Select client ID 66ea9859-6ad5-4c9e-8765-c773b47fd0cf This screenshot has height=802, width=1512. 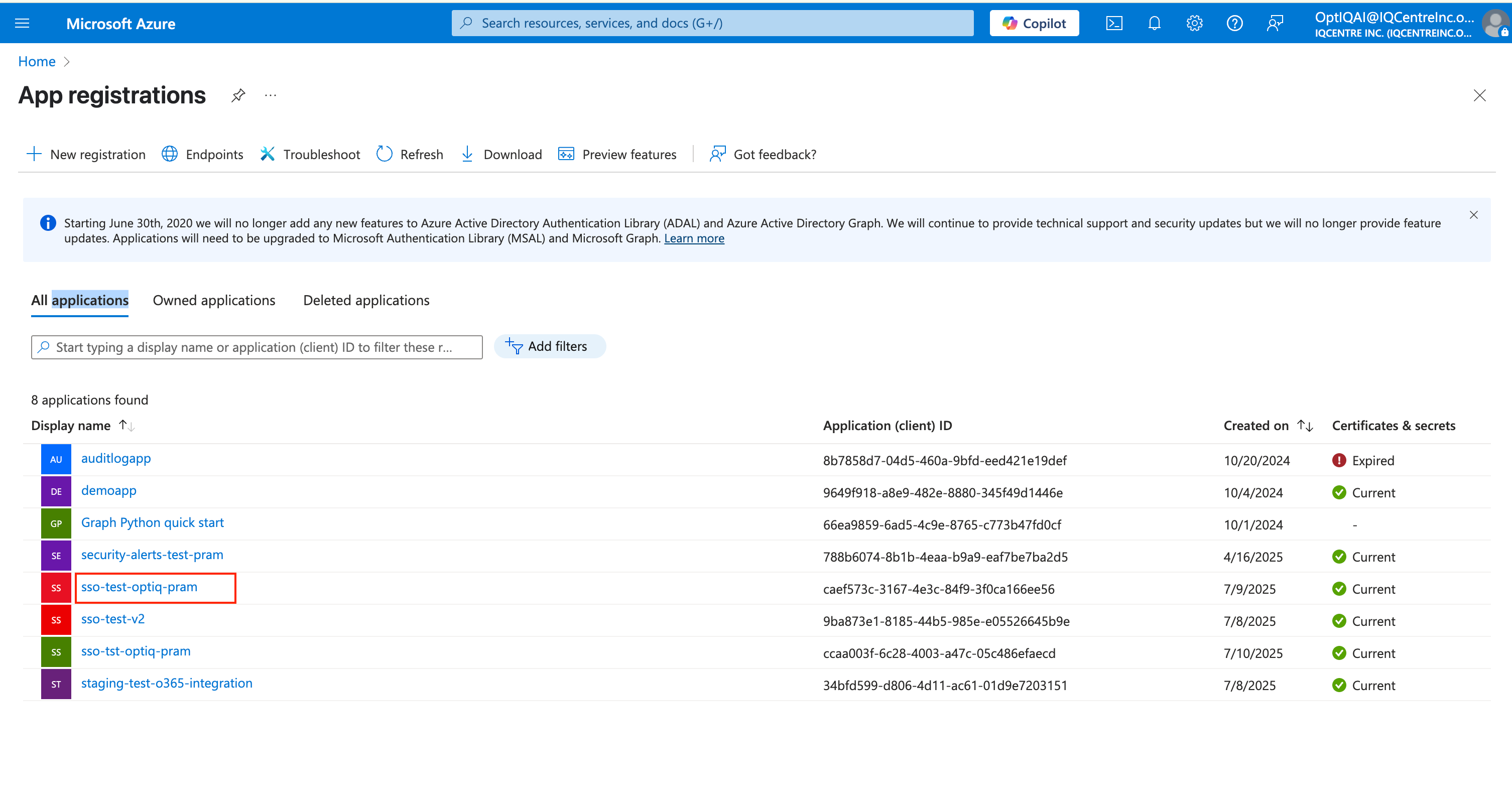click(x=942, y=525)
